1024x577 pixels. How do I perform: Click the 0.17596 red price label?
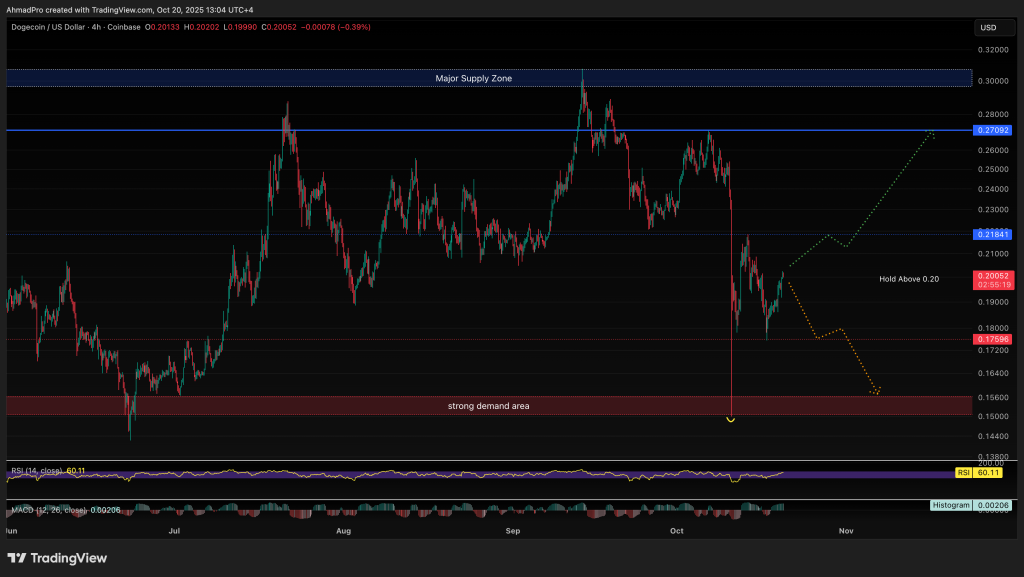coord(990,339)
